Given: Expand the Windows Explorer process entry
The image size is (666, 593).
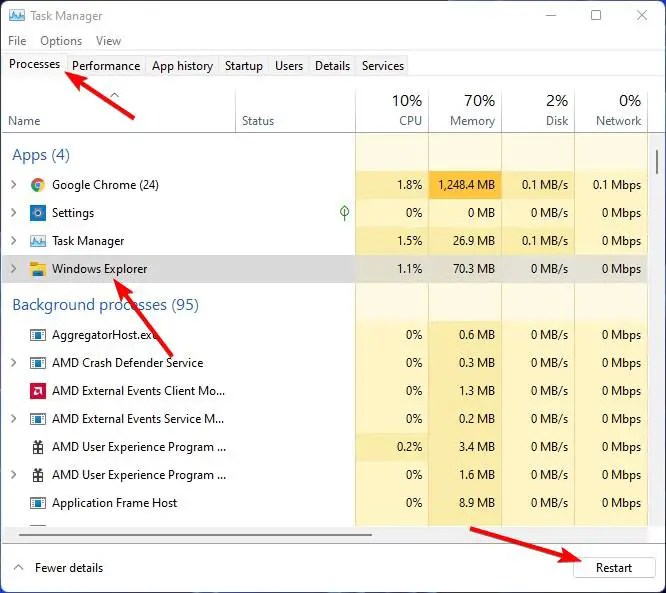Looking at the screenshot, I should (13, 269).
